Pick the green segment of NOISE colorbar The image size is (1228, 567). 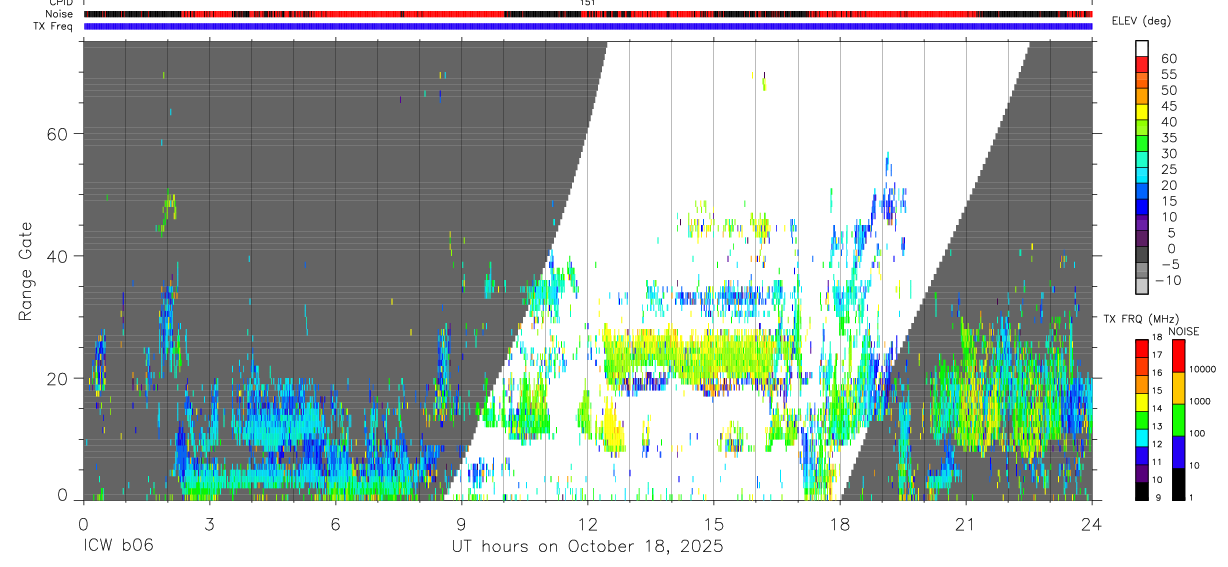tap(1178, 419)
